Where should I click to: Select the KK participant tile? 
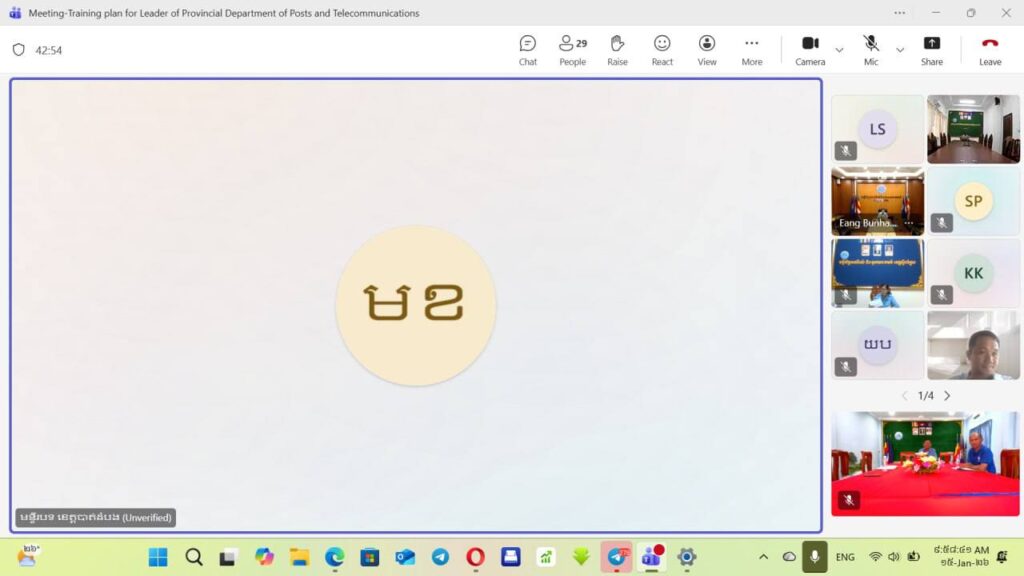(x=973, y=273)
